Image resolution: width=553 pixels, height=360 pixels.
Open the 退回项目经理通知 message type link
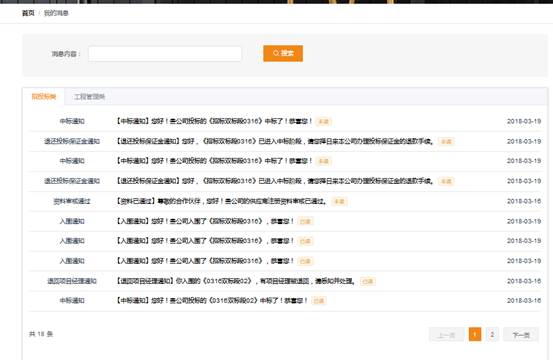tap(72, 281)
